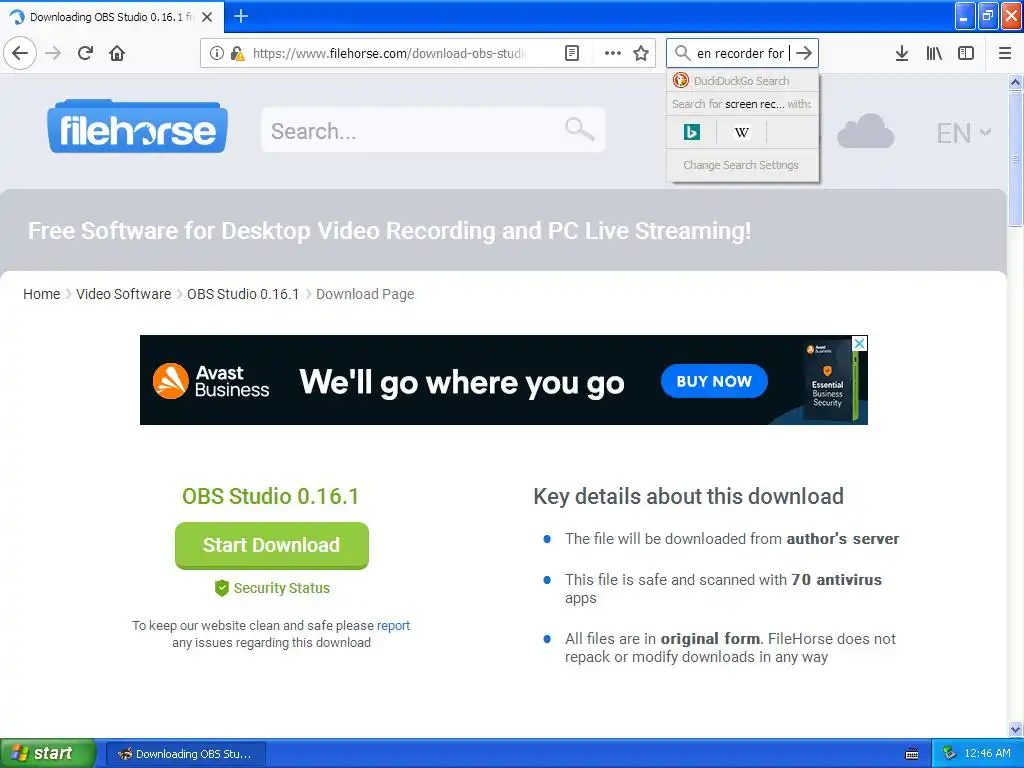The image size is (1024, 768).
Task: Close the Avast advertisement
Action: pyautogui.click(x=859, y=344)
